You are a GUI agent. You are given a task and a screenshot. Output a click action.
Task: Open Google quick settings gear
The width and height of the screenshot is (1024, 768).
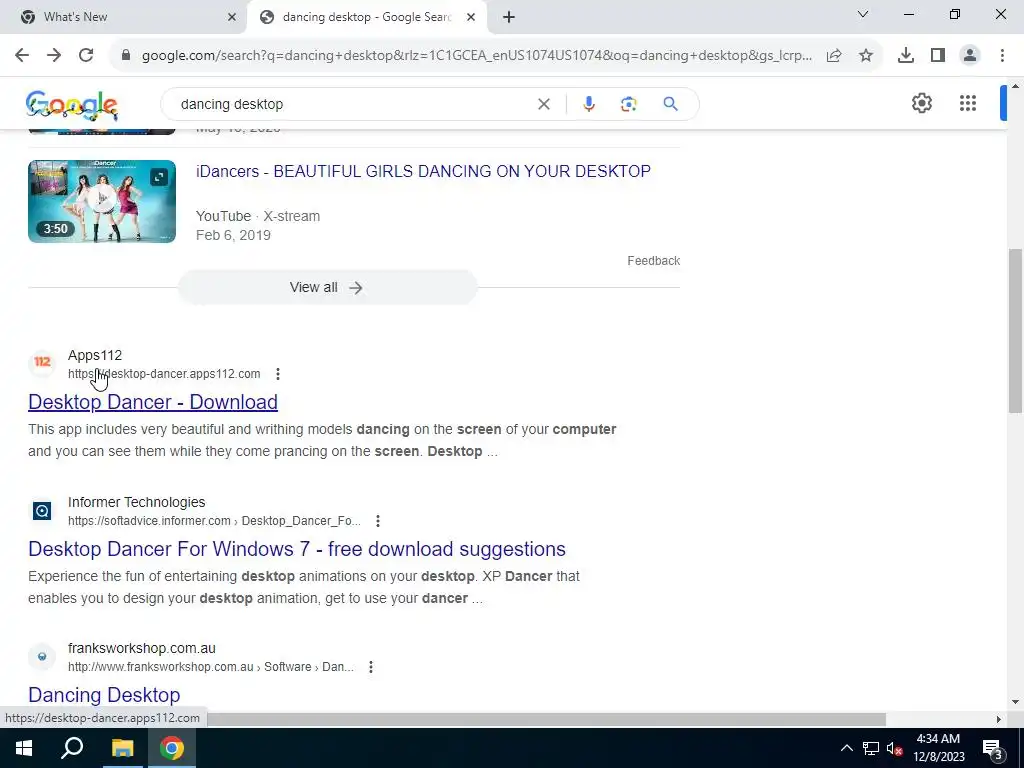click(921, 103)
